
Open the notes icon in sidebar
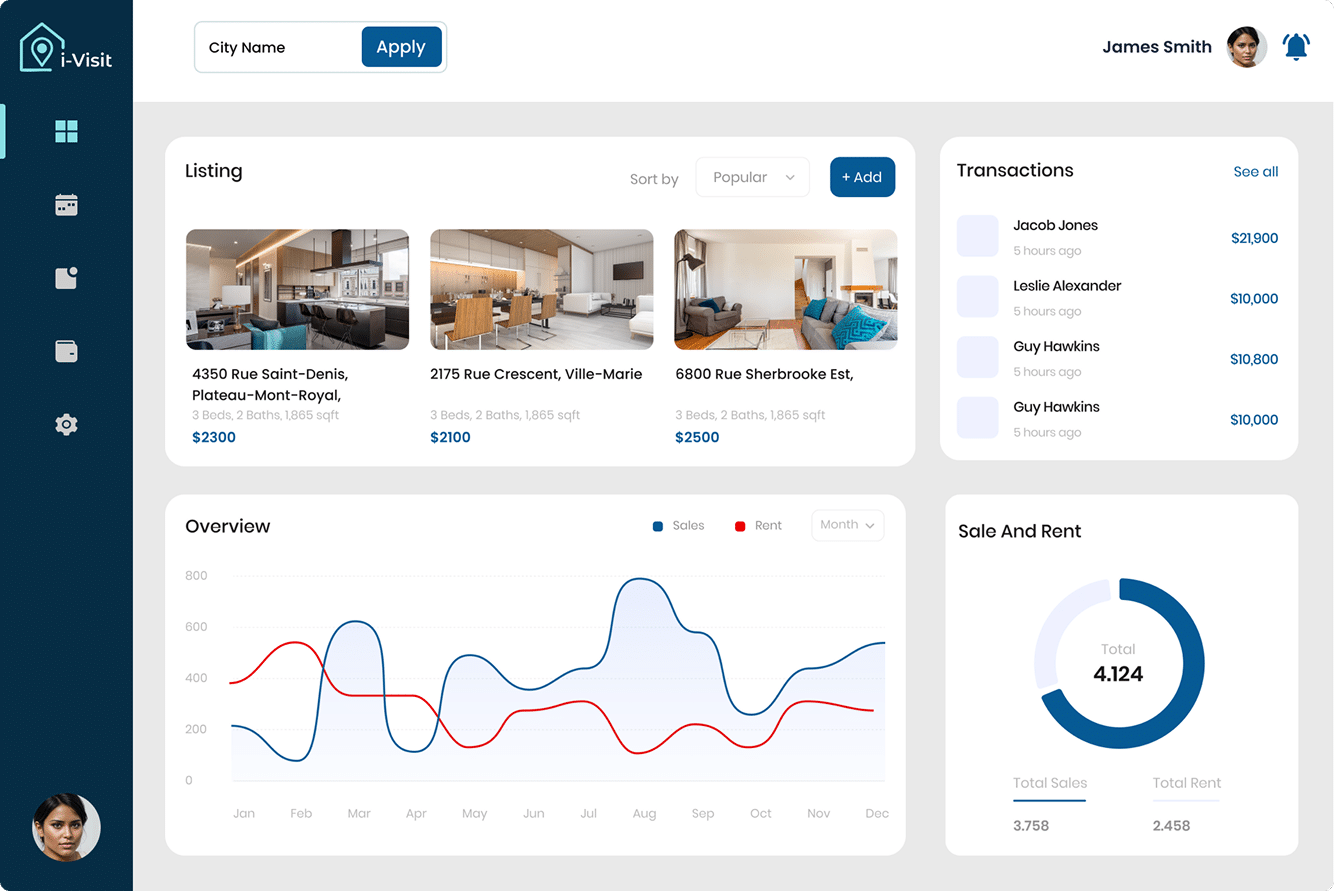[x=66, y=278]
